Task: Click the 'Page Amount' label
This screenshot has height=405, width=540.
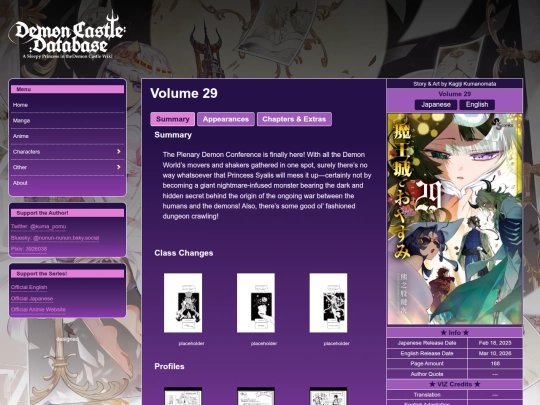Action: [427, 364]
